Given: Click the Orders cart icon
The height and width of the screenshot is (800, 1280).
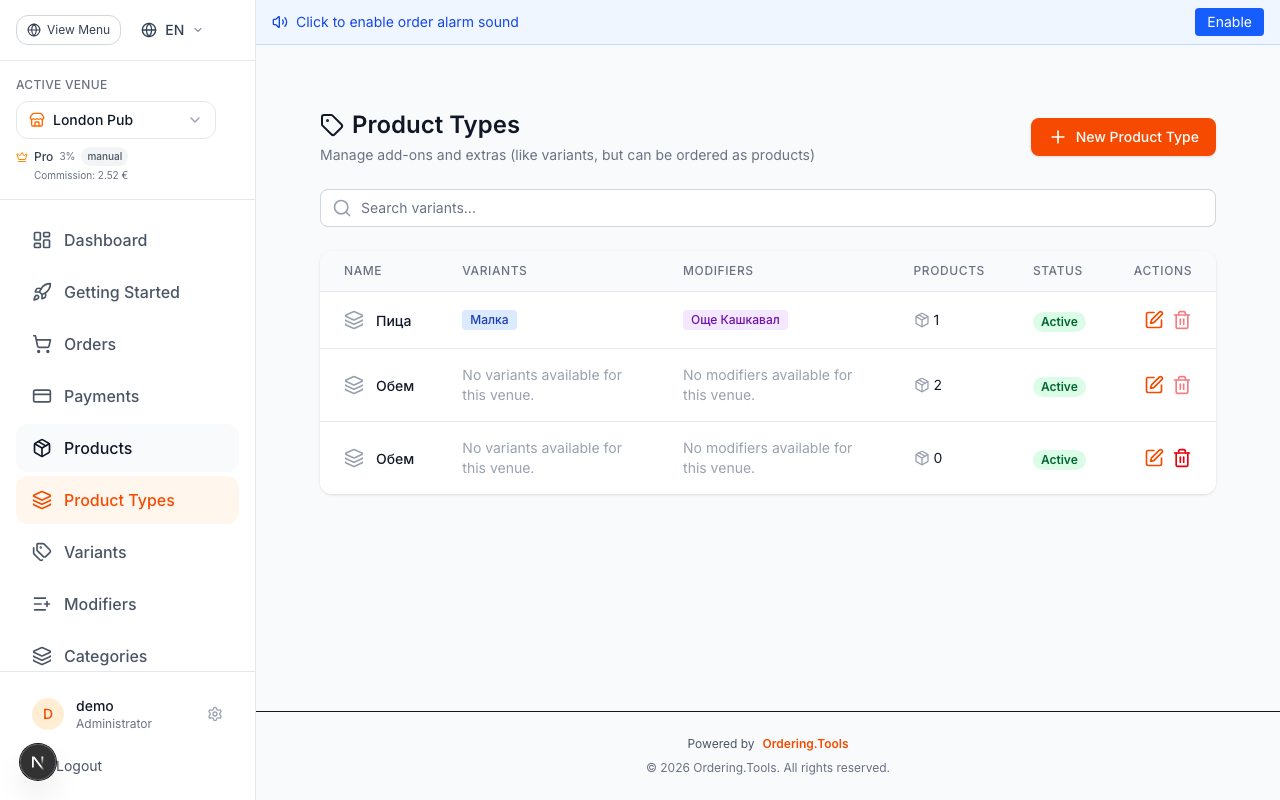Looking at the screenshot, I should click(41, 344).
